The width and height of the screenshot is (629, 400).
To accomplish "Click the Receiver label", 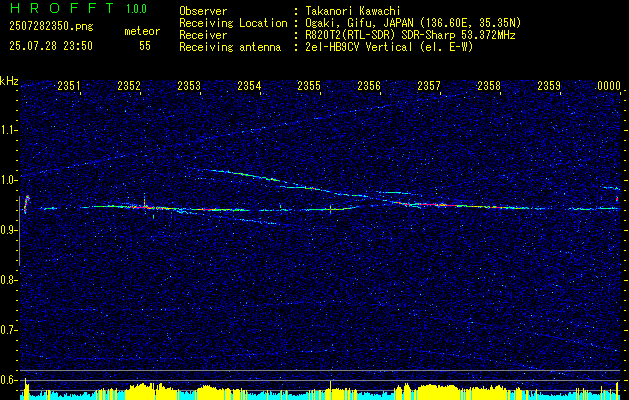I will pos(203,35).
